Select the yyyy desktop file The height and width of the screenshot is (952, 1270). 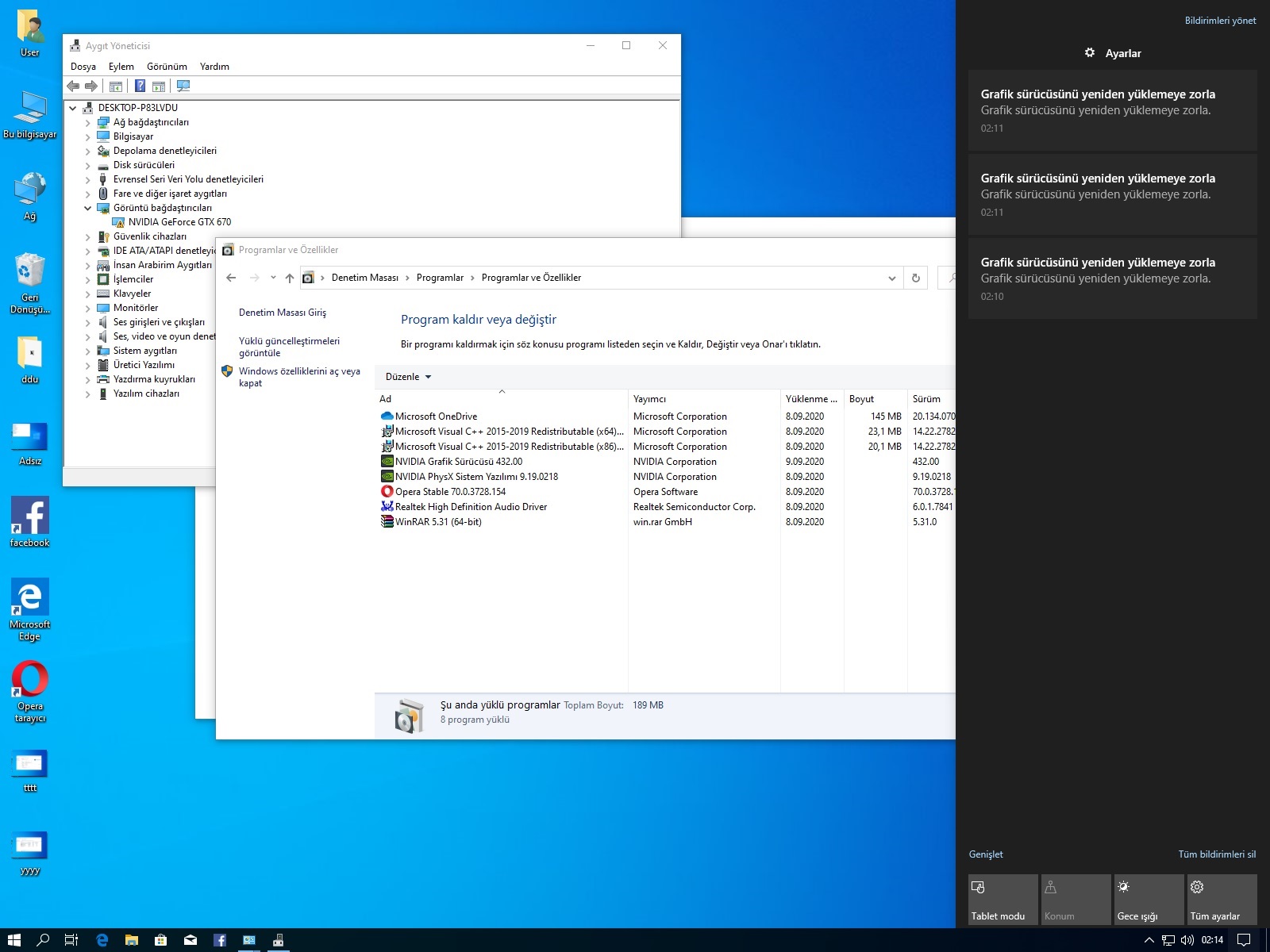coord(30,853)
